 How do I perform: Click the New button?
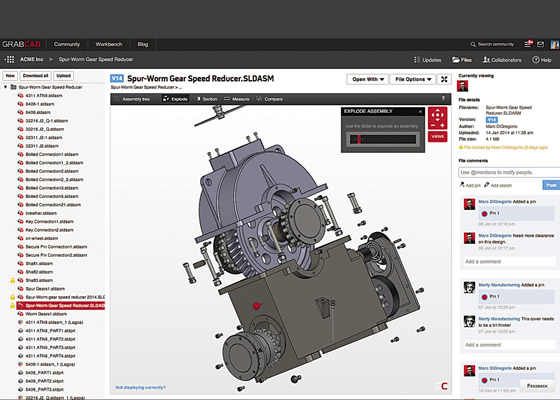[10, 76]
